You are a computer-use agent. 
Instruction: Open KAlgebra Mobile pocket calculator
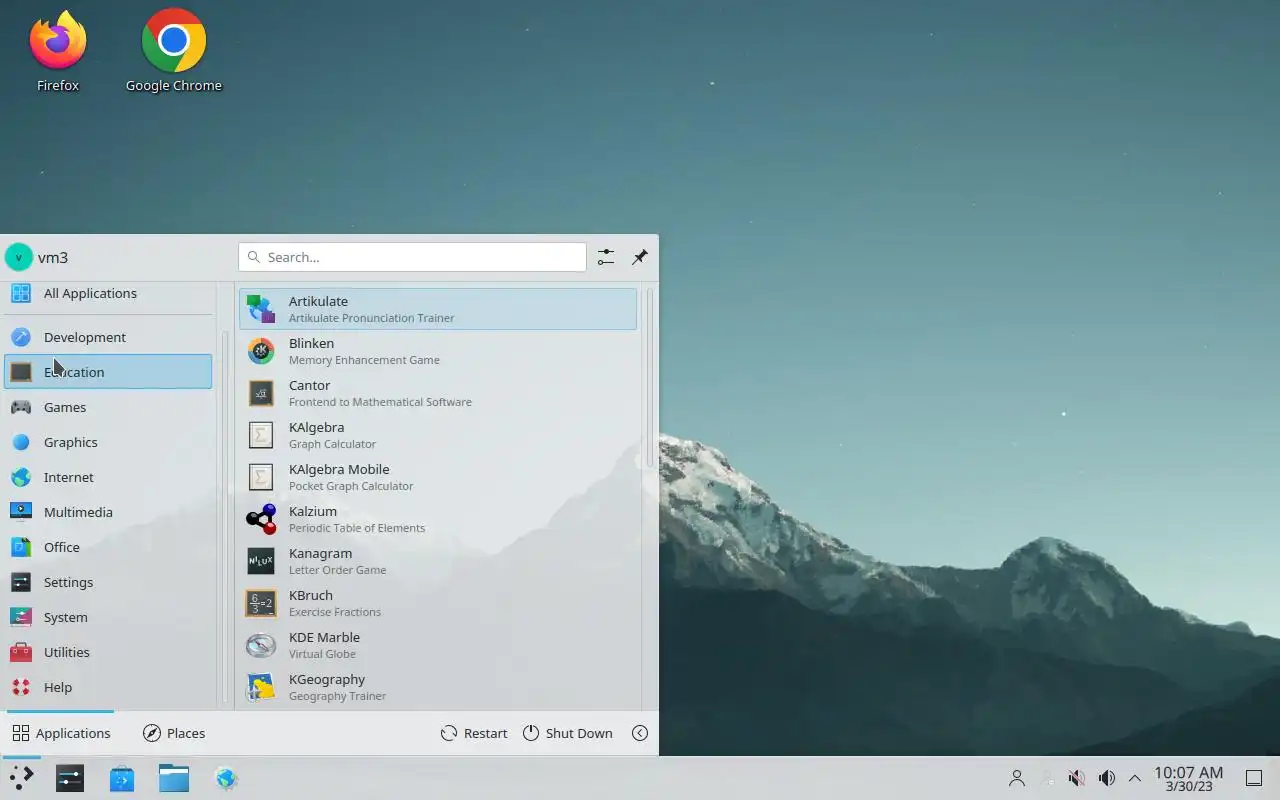coord(438,477)
